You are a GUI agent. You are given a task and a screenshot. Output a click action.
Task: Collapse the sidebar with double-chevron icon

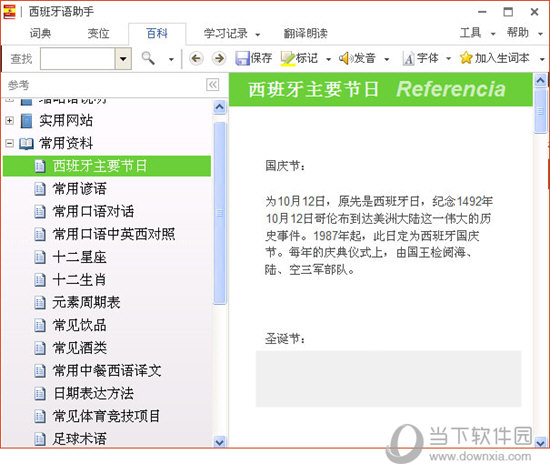coord(213,85)
